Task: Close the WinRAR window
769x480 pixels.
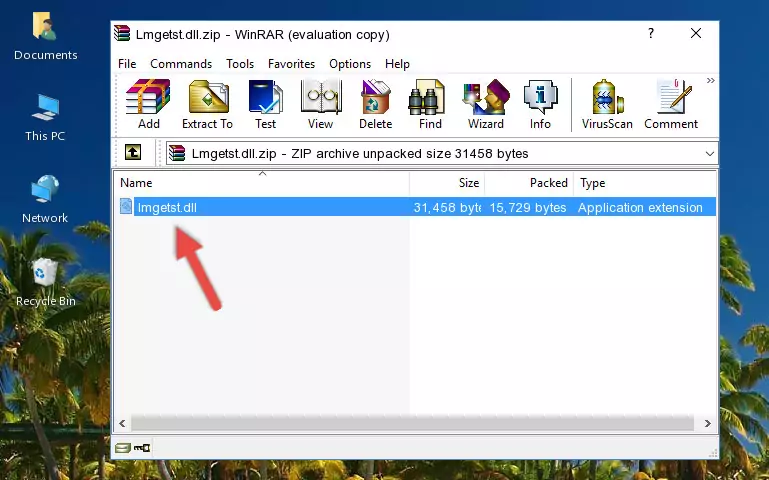Action: click(x=695, y=33)
